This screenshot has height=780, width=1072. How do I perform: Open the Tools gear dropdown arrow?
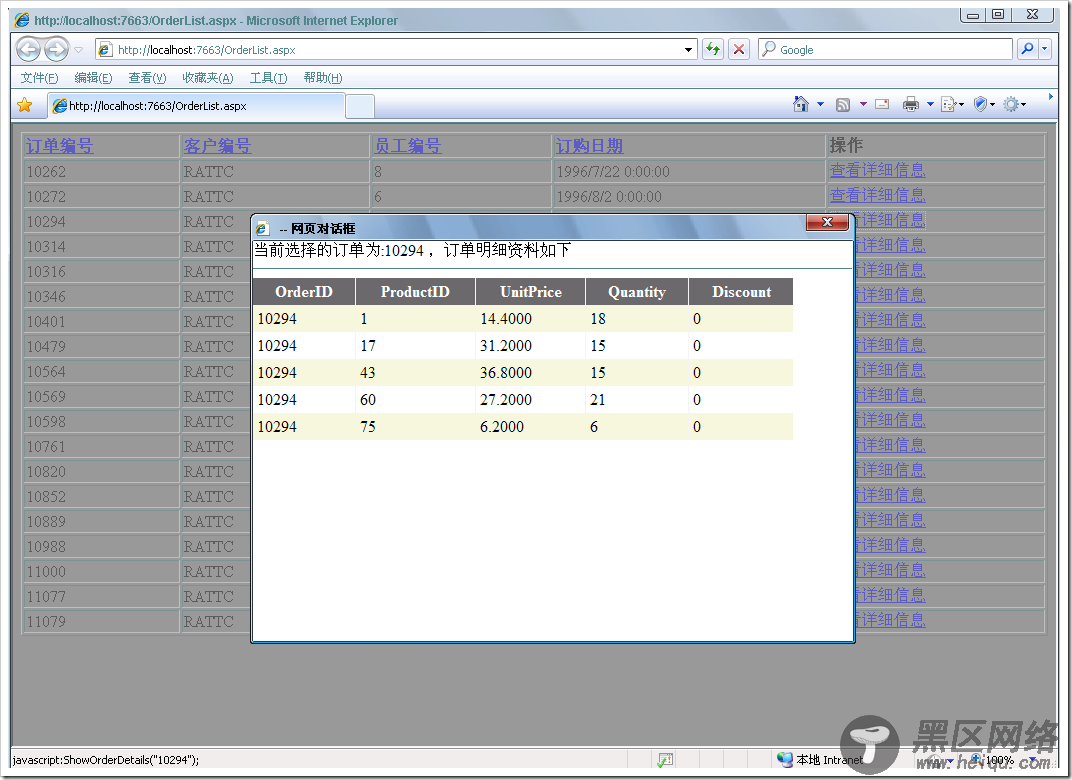pos(1023,105)
